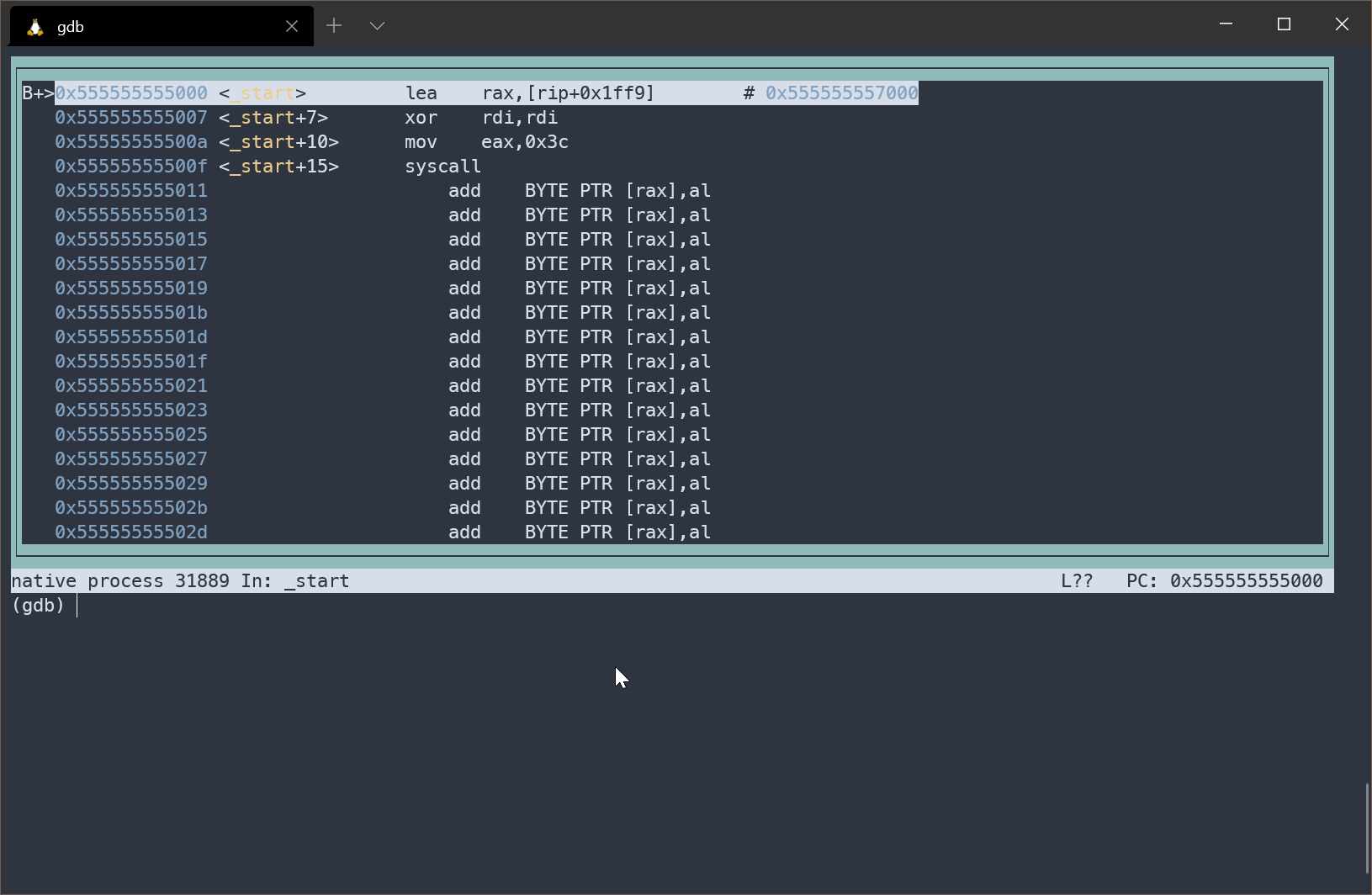
Task: Click the last address 0x55555555502d
Action: 130,532
